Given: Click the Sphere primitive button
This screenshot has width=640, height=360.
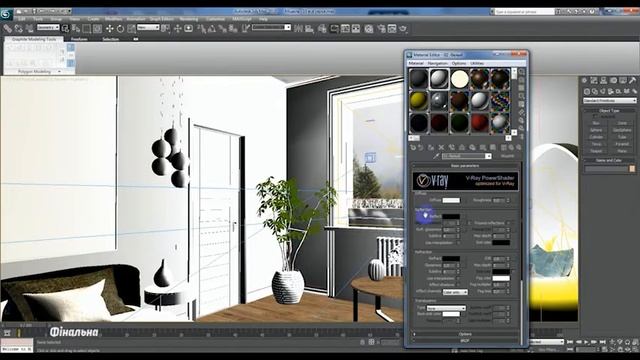Looking at the screenshot, I should pos(596,130).
